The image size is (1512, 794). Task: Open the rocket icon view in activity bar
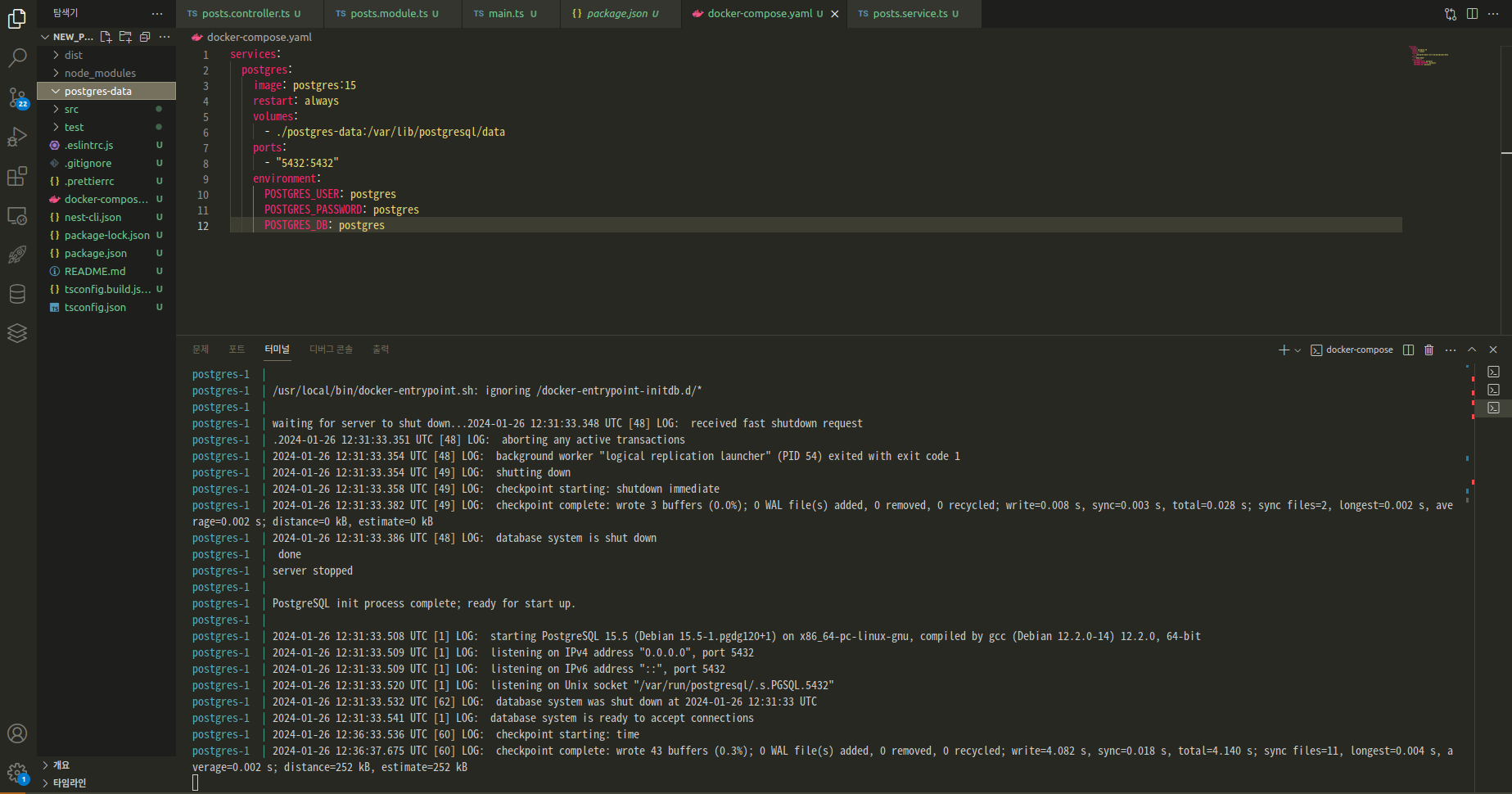(17, 255)
